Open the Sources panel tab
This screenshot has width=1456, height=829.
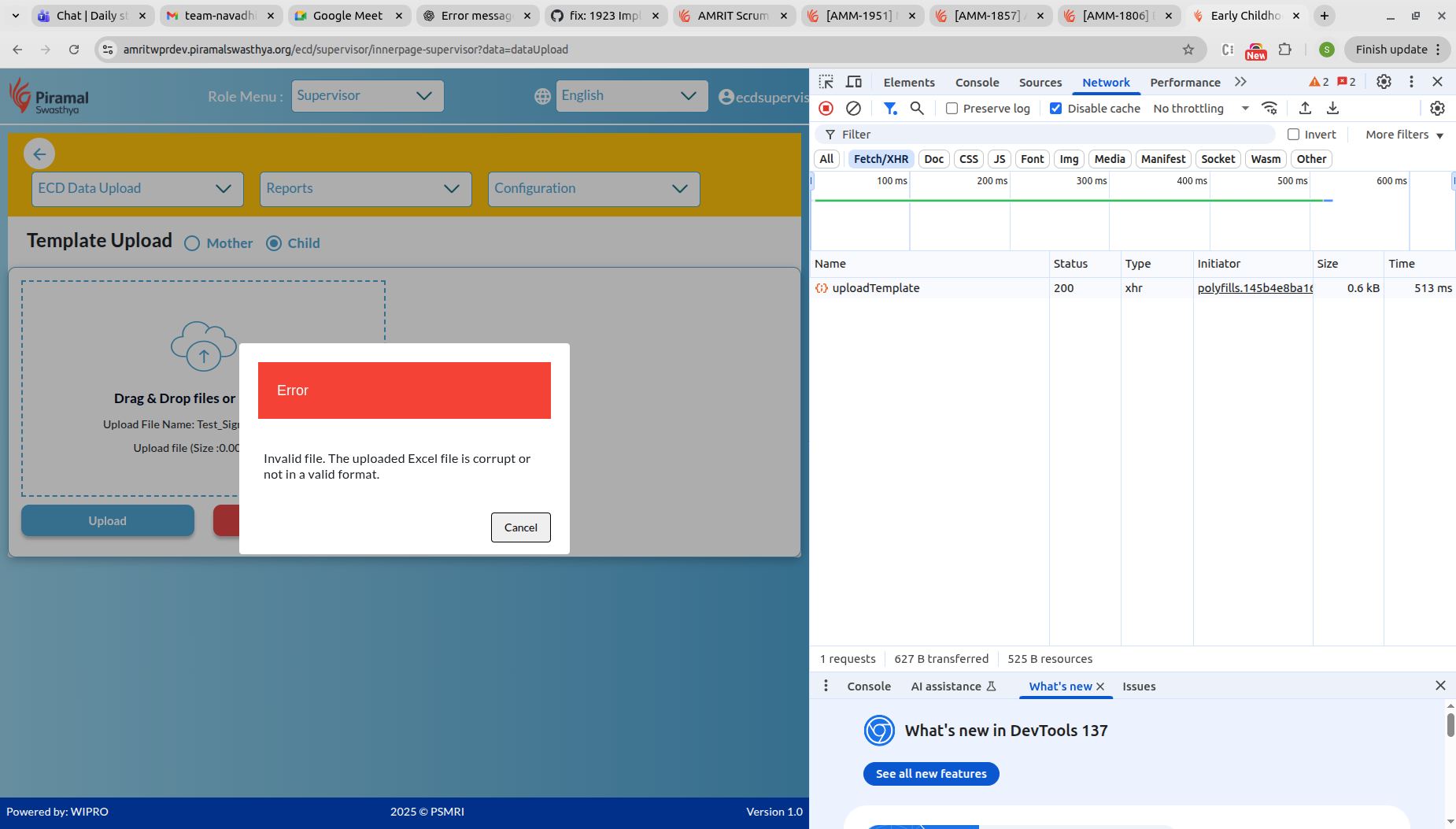(x=1040, y=83)
